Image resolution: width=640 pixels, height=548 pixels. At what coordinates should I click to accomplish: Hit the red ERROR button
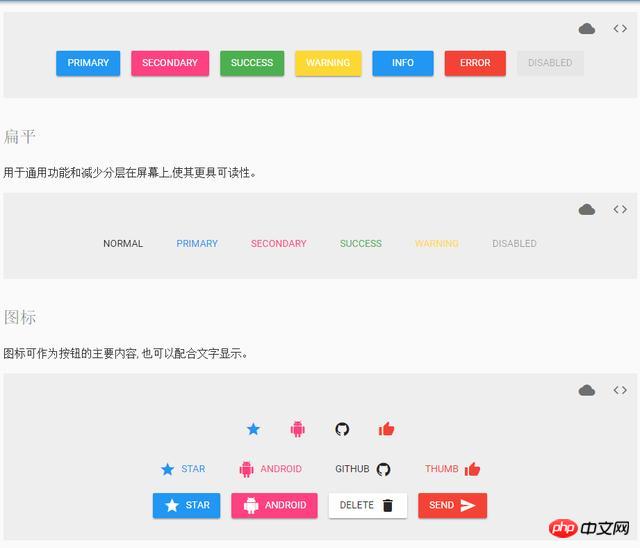pyautogui.click(x=475, y=63)
